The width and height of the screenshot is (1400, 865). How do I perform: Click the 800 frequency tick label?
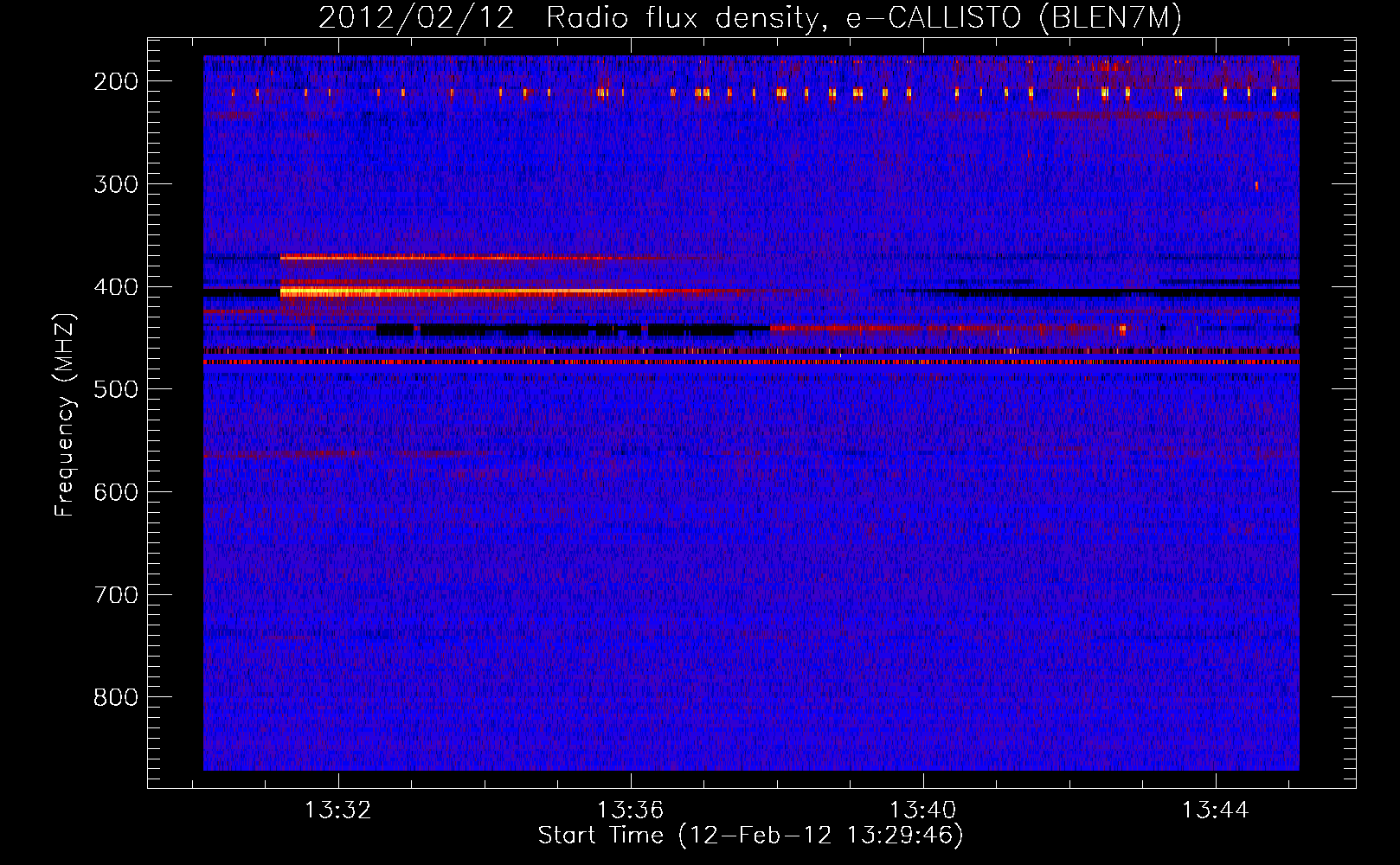click(x=115, y=697)
